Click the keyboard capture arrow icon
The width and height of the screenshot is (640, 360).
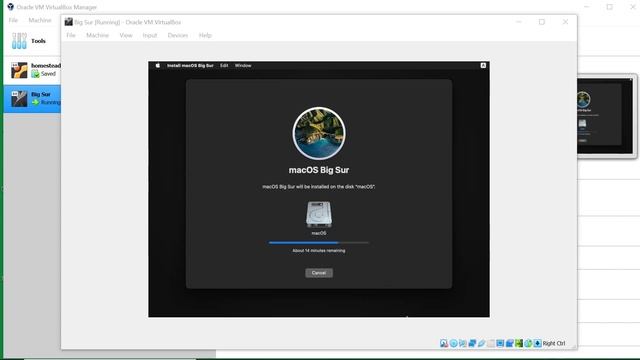pyautogui.click(x=538, y=343)
